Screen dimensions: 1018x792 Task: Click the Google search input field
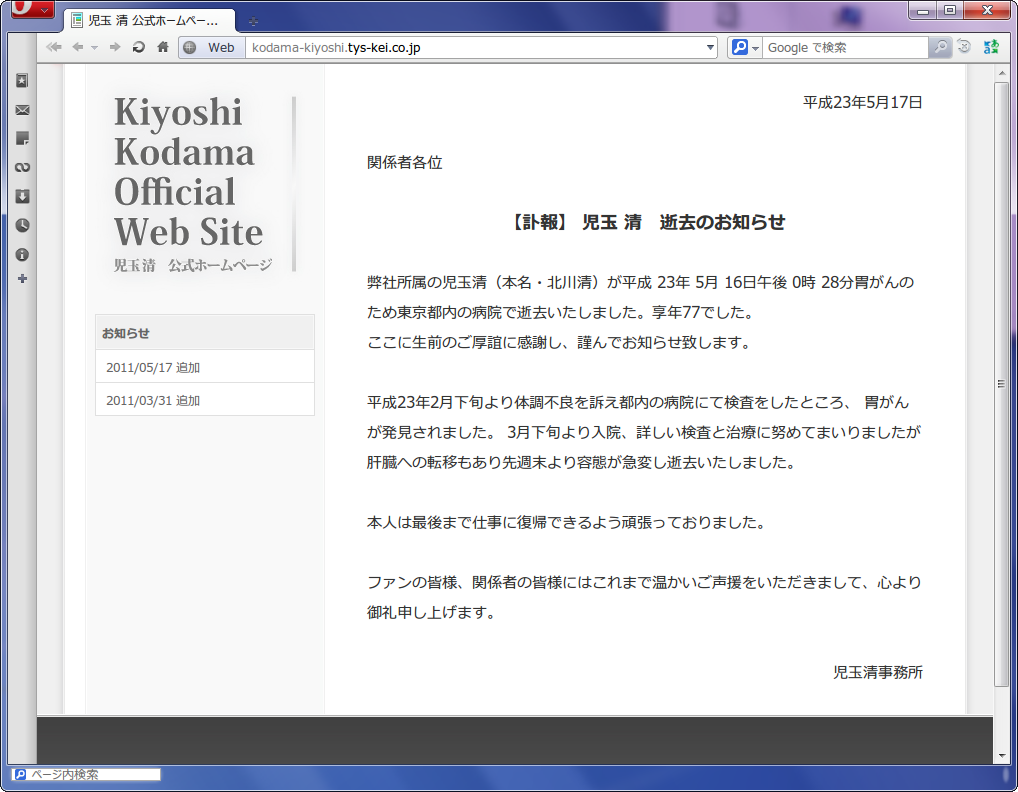[x=845, y=47]
